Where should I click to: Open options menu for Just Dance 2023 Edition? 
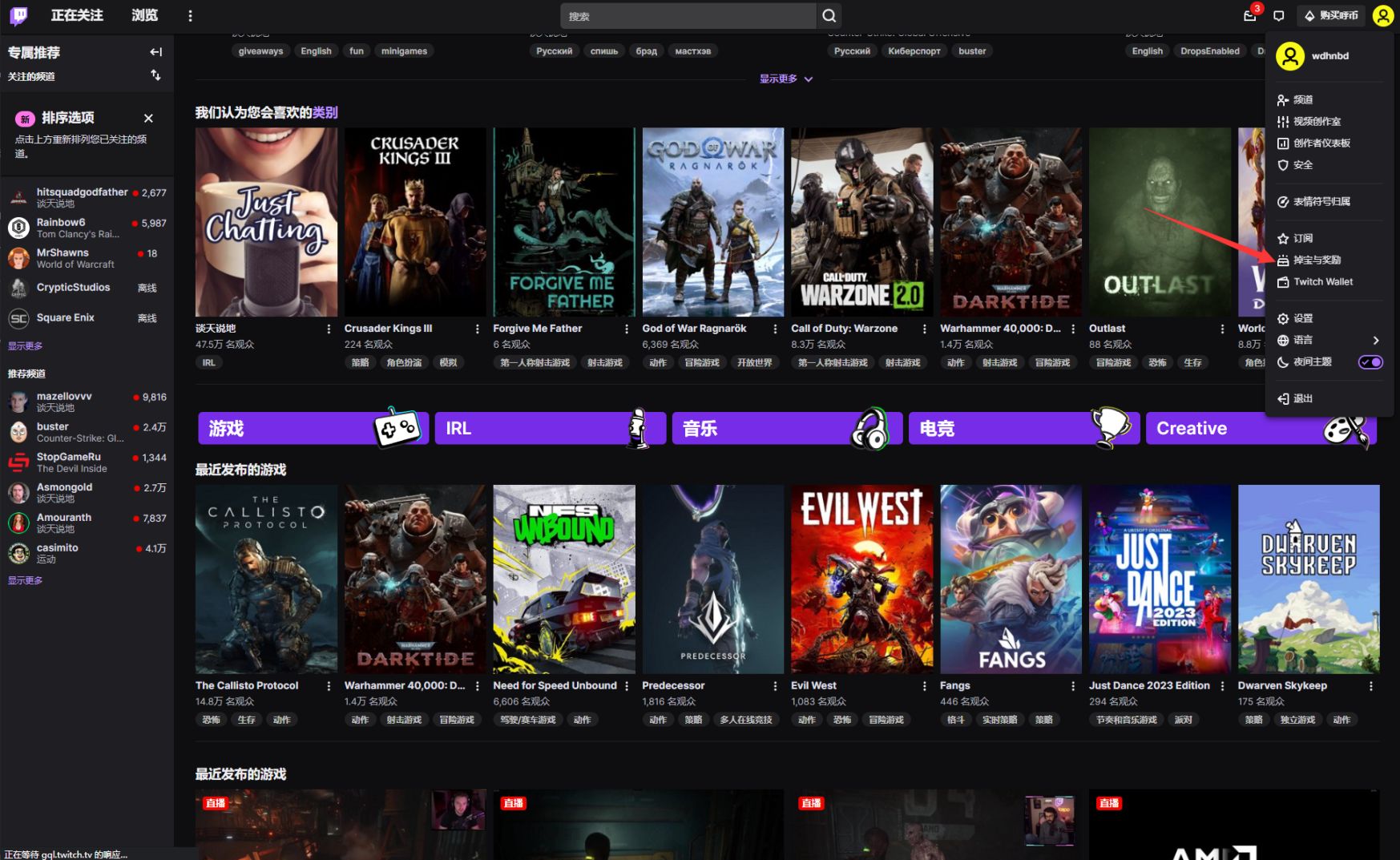tap(1222, 686)
